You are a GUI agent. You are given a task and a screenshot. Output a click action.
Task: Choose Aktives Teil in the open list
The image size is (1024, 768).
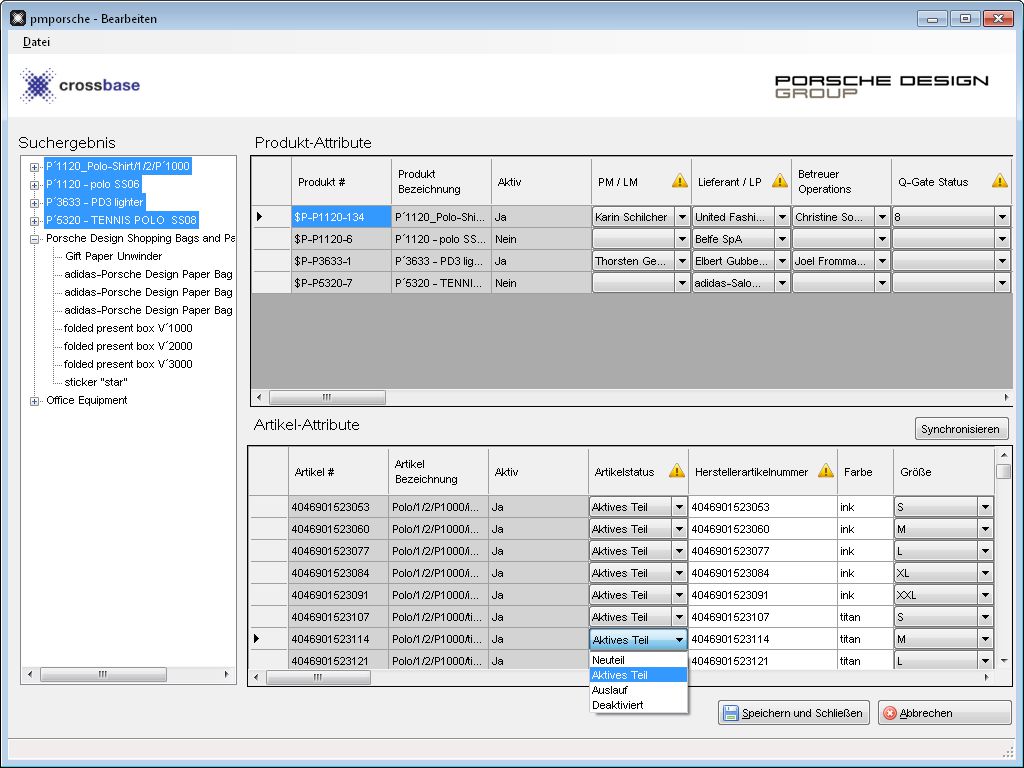(638, 675)
